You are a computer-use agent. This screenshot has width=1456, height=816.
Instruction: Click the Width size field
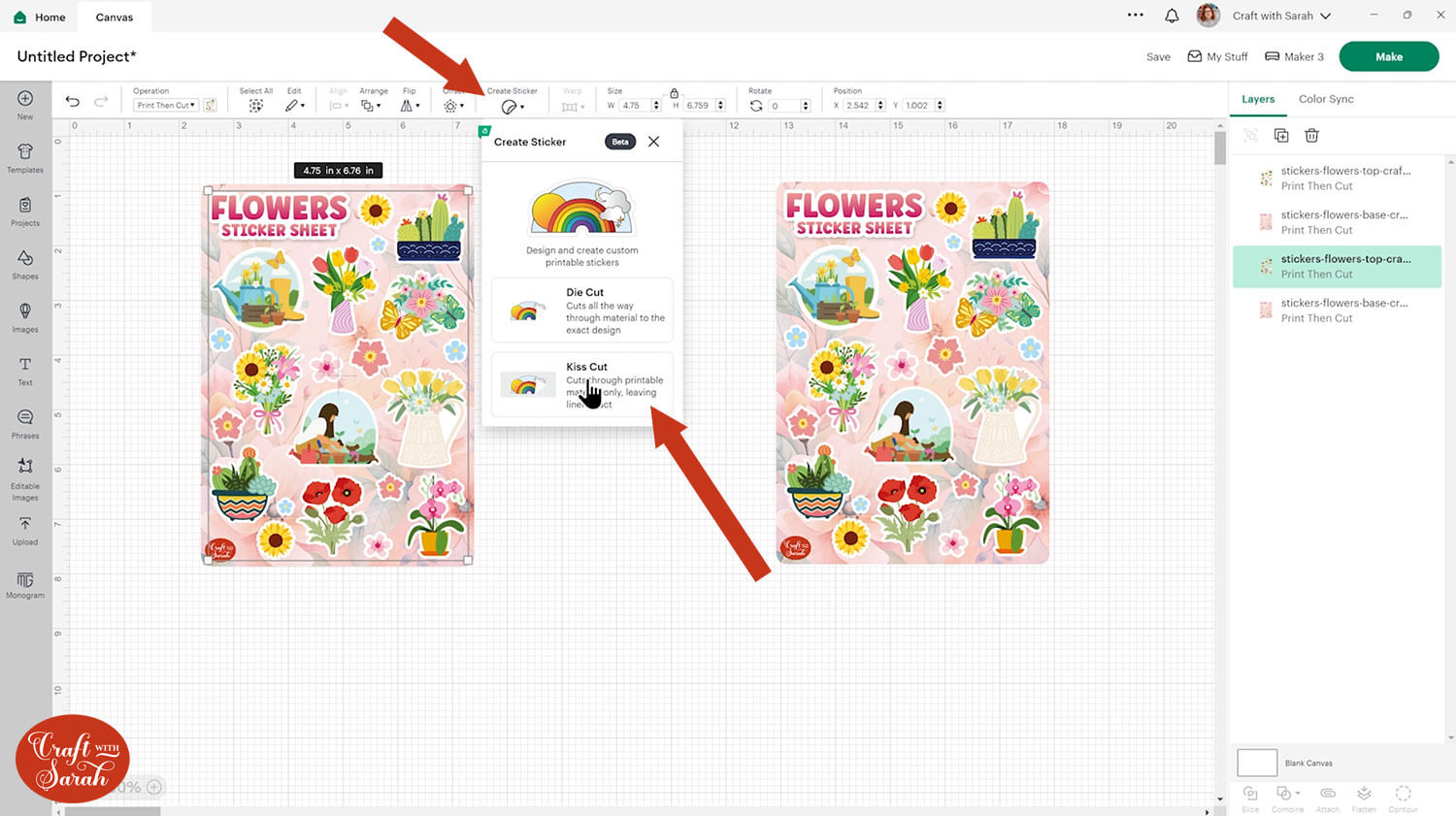[636, 106]
